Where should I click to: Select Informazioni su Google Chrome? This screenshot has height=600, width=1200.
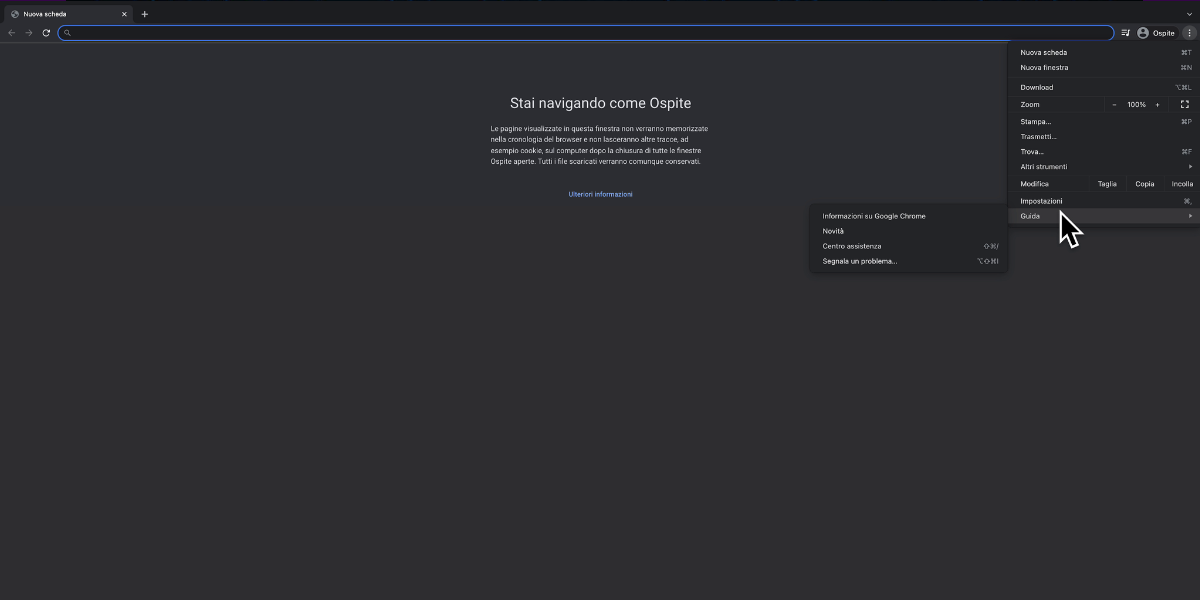click(873, 215)
